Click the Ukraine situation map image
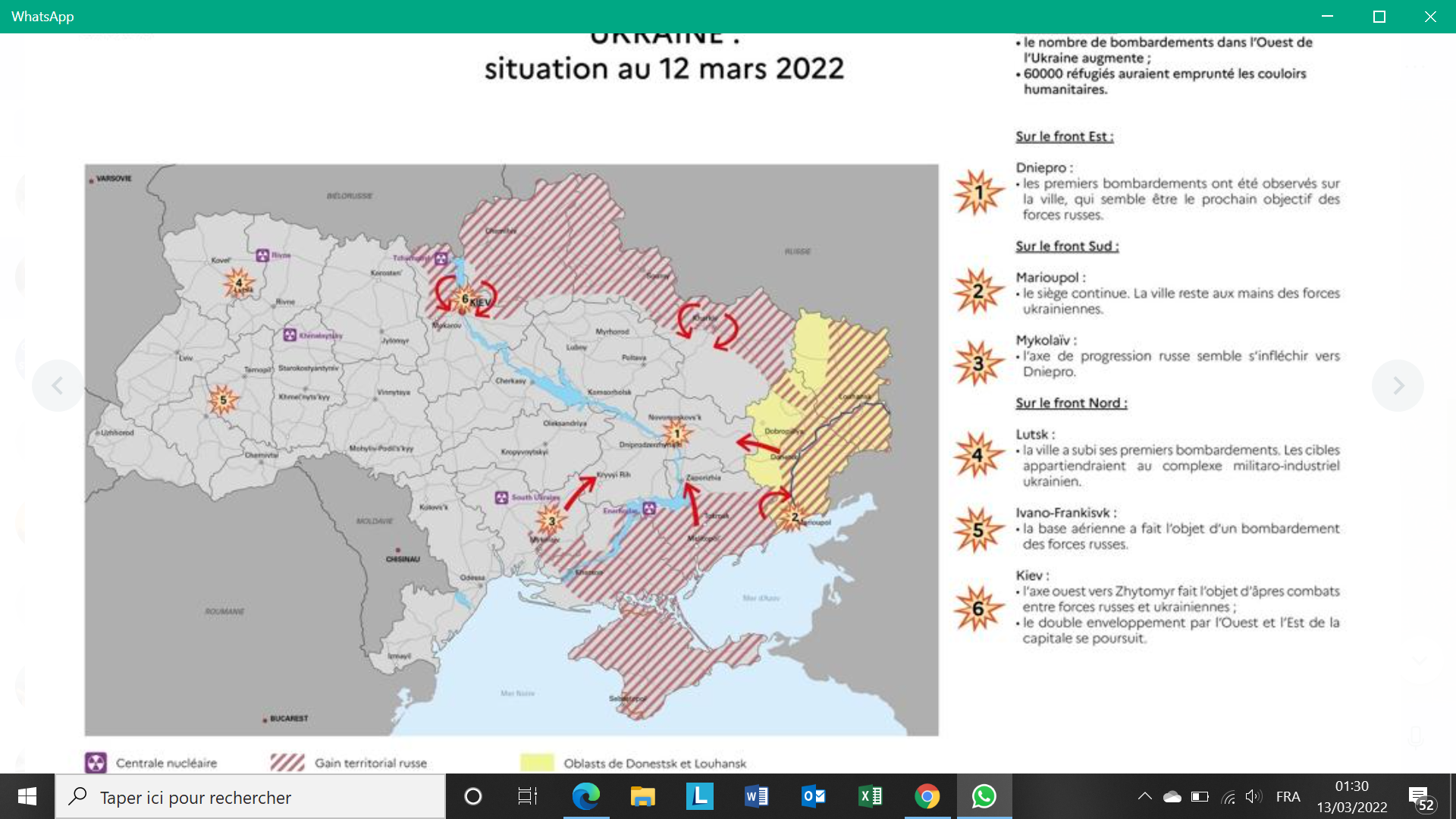1456x819 pixels. [x=511, y=449]
